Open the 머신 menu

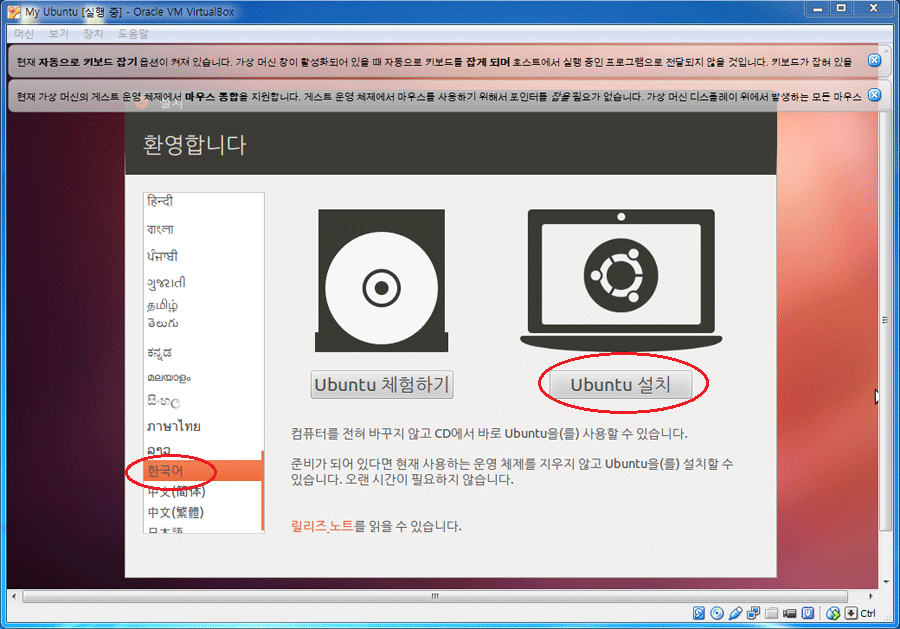tap(24, 34)
